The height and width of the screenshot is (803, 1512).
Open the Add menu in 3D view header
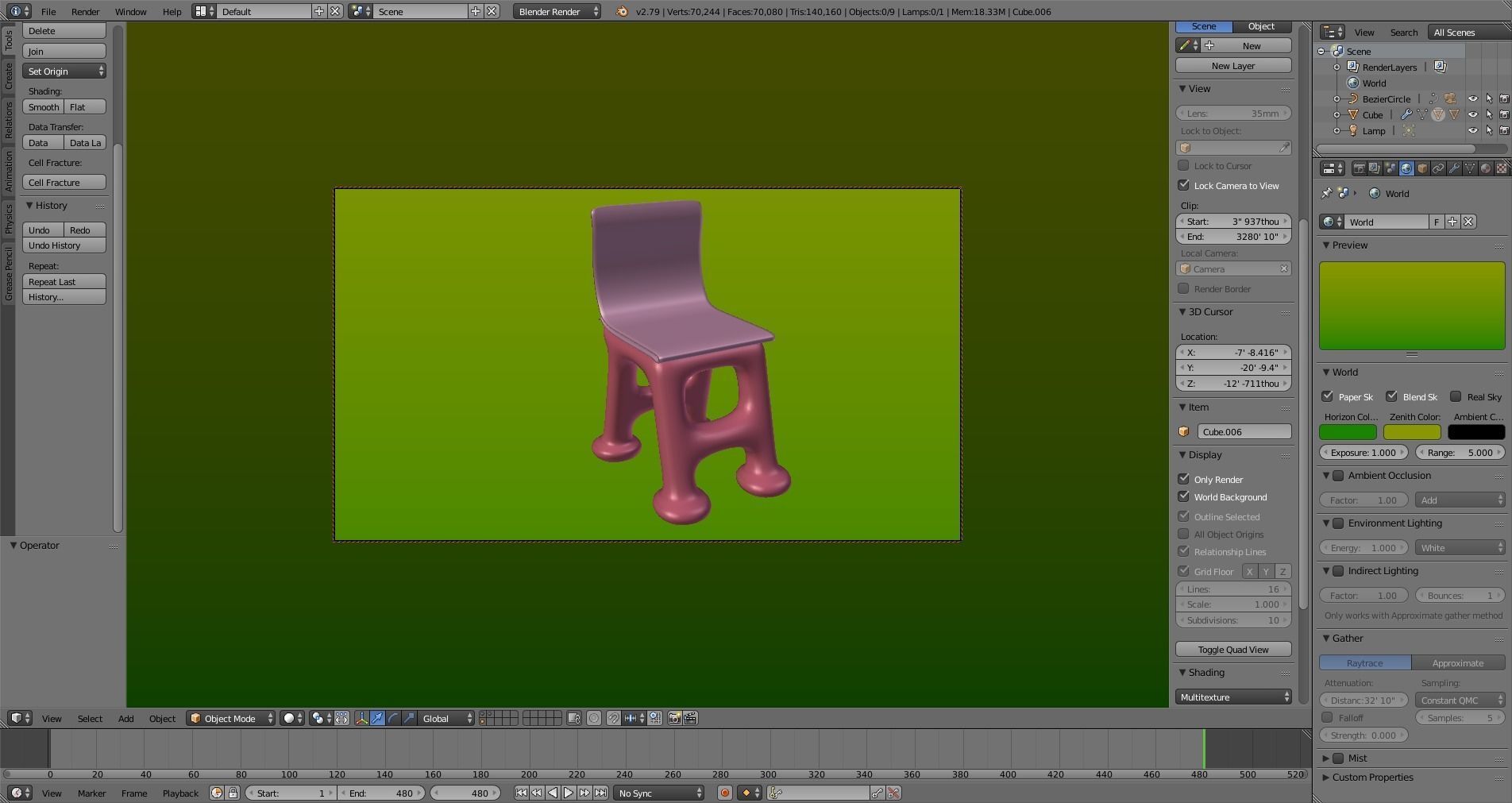[125, 718]
